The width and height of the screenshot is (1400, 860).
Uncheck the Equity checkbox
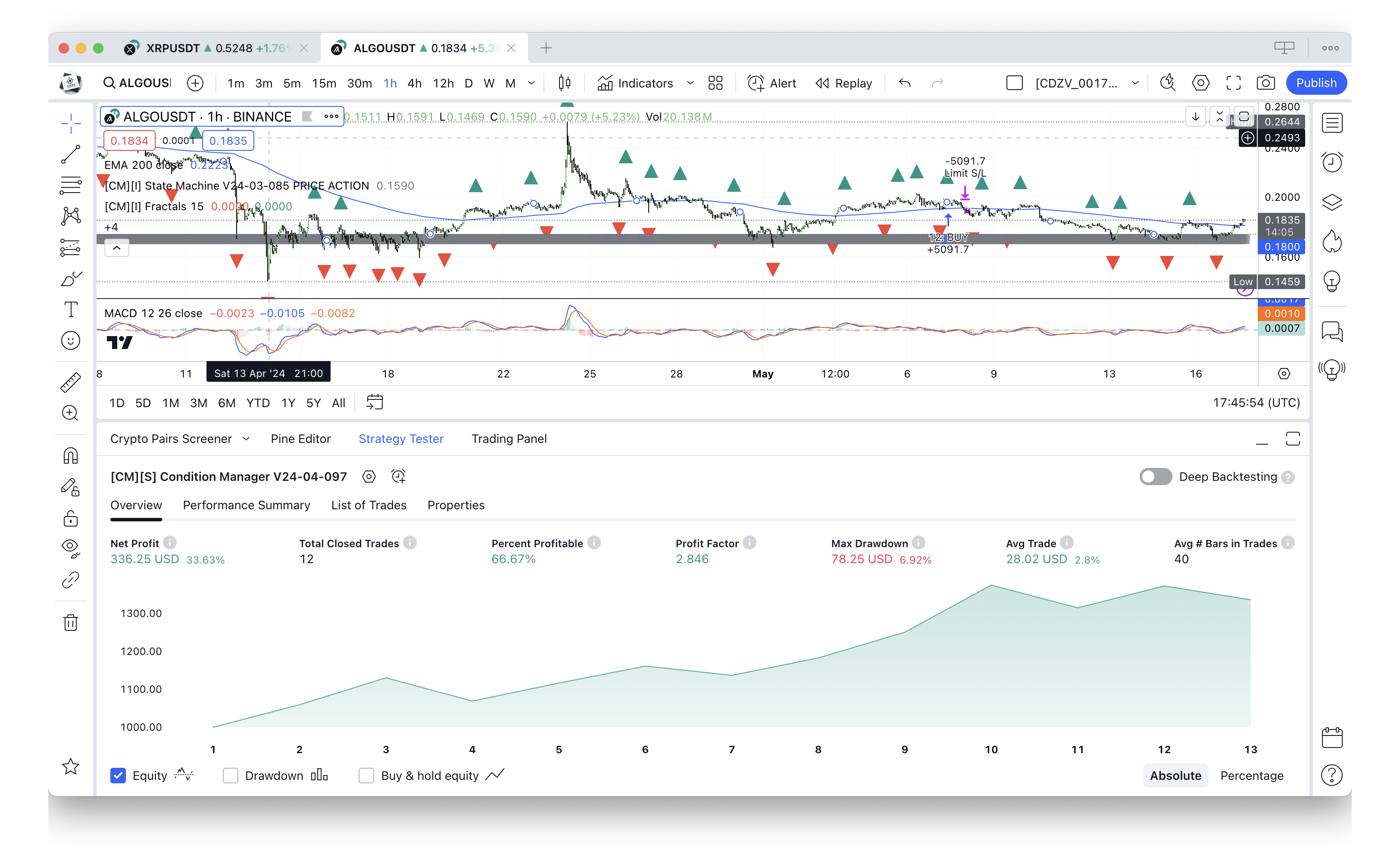(x=118, y=775)
